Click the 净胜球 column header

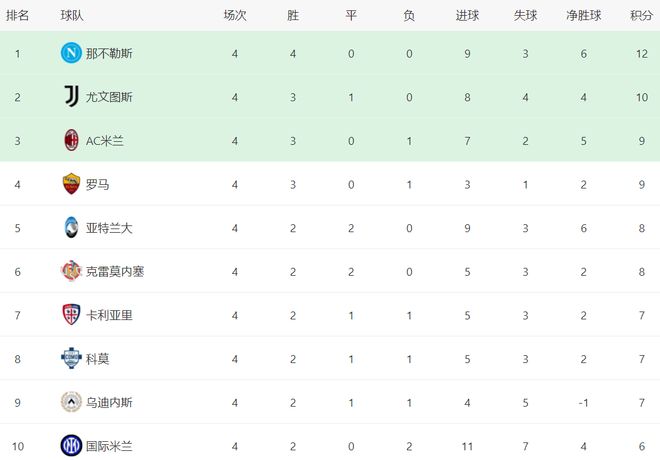(x=583, y=15)
